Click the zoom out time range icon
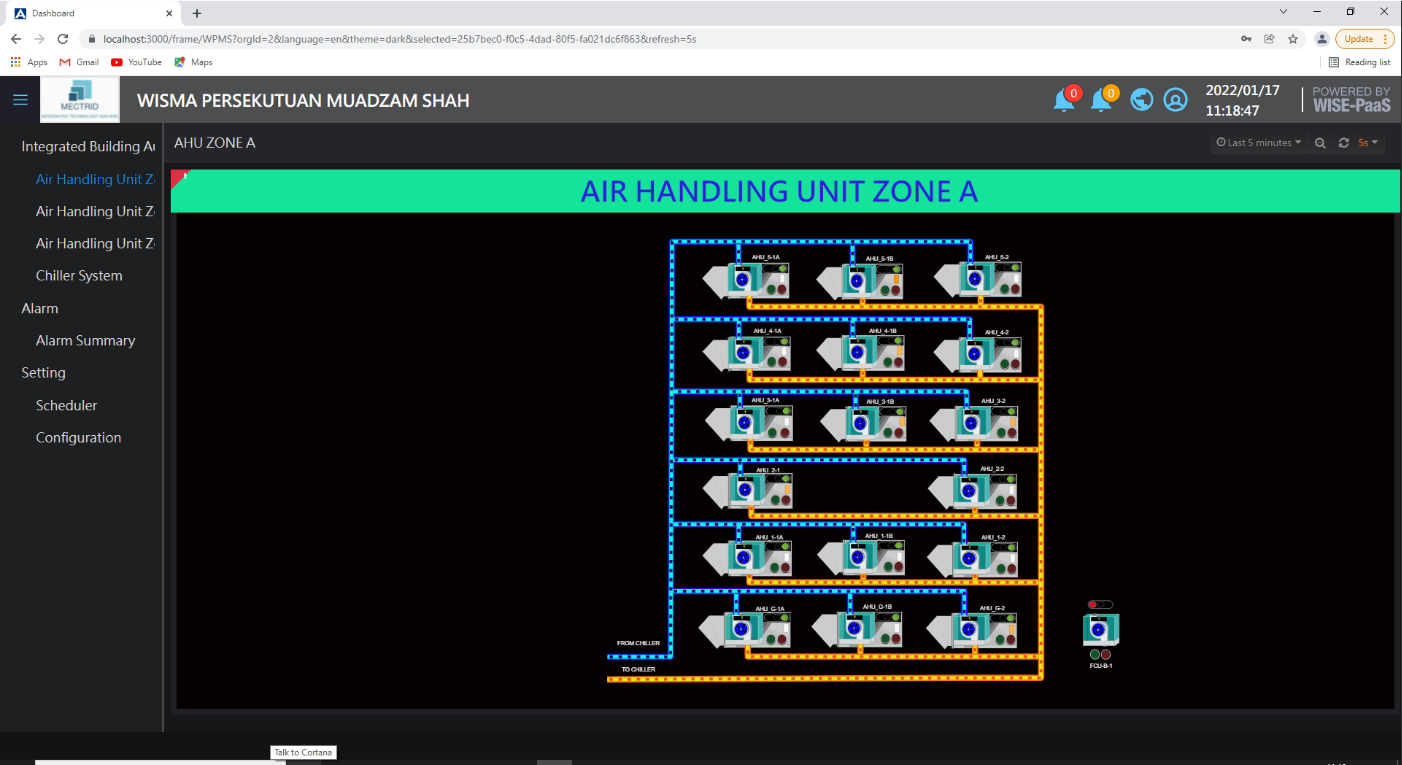The image size is (1402, 765). click(1320, 143)
